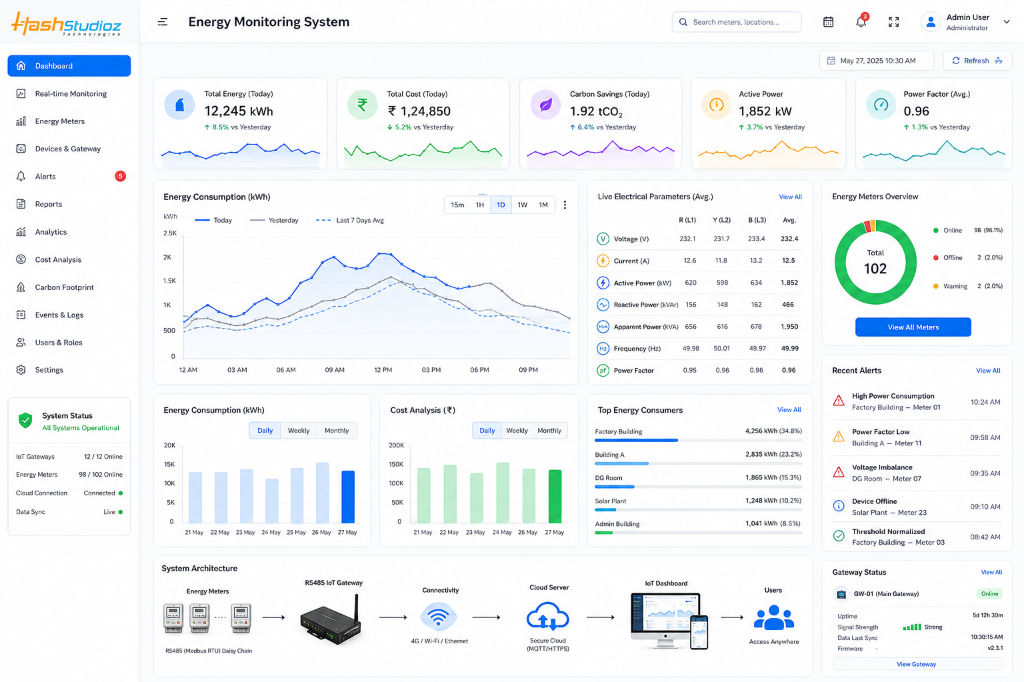Viewport: 1024px width, 682px height.
Task: Click the Events & Logs sidebar icon
Action: (x=21, y=315)
